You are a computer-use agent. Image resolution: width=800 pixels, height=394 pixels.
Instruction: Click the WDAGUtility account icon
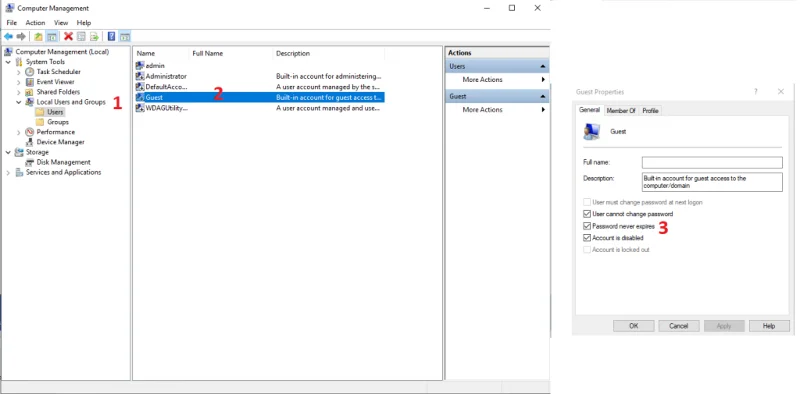pyautogui.click(x=140, y=108)
